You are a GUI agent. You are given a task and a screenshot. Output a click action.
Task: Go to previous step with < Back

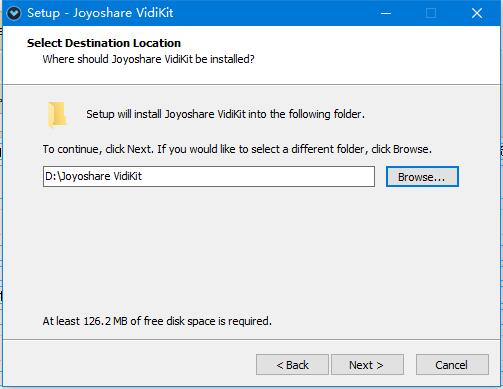292,365
